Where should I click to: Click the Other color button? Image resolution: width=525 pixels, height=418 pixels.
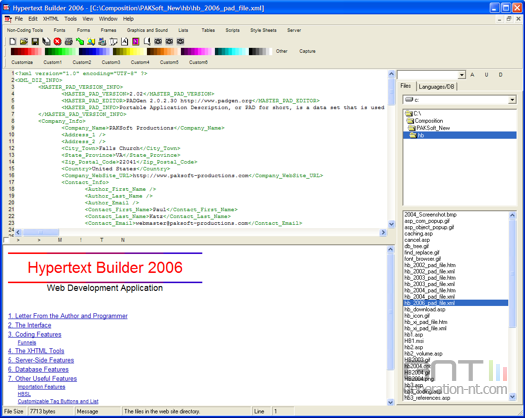click(x=282, y=51)
